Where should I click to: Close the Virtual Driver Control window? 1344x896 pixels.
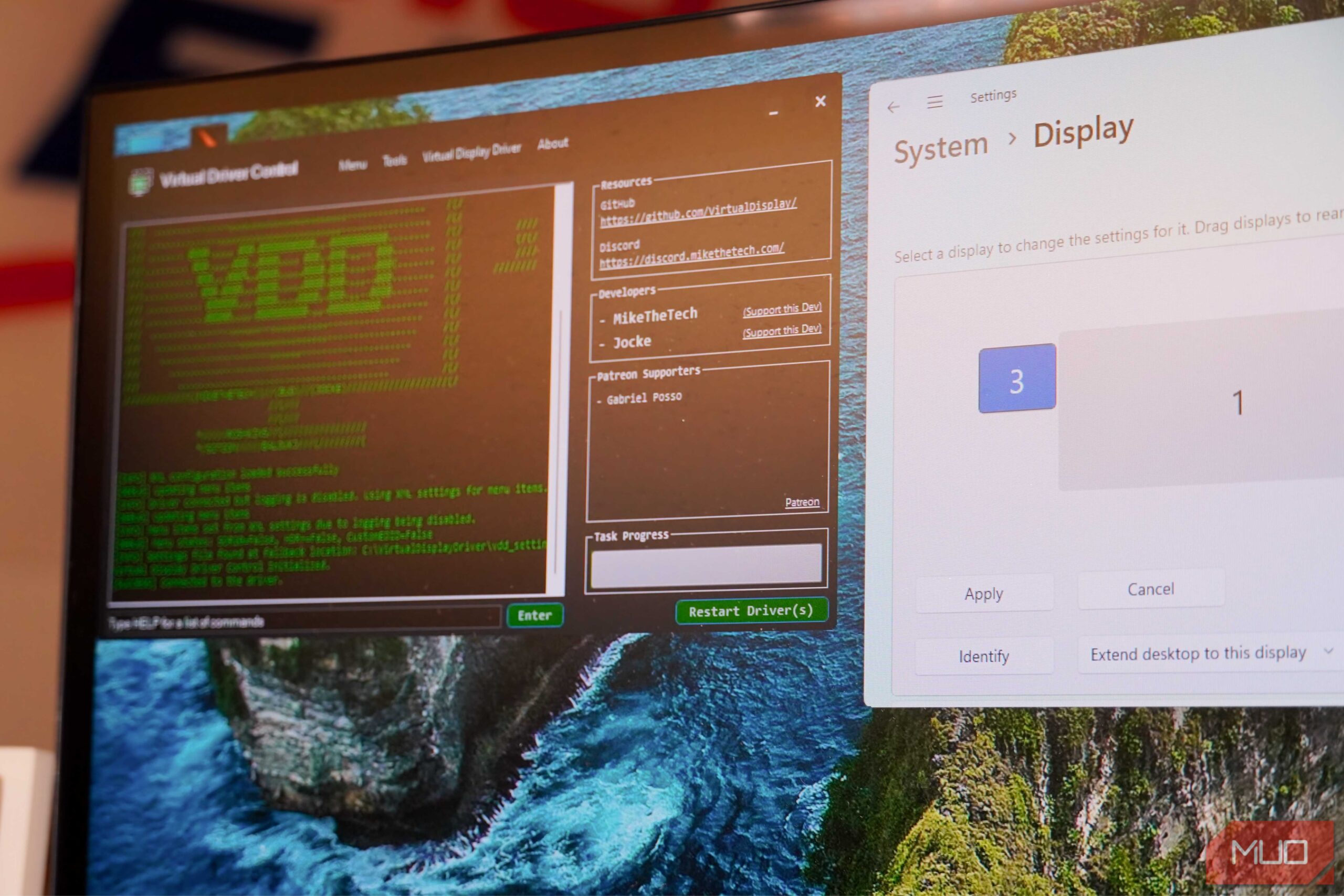(820, 102)
